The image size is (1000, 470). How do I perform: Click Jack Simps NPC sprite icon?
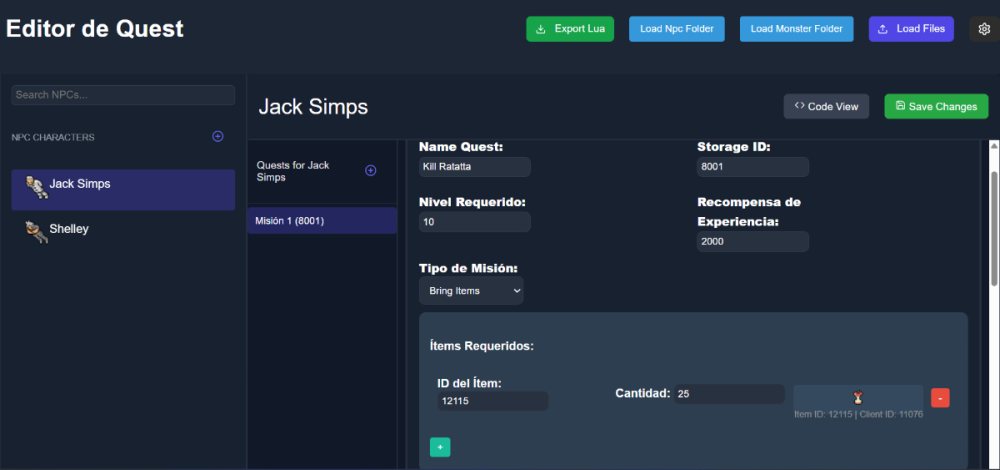(36, 187)
